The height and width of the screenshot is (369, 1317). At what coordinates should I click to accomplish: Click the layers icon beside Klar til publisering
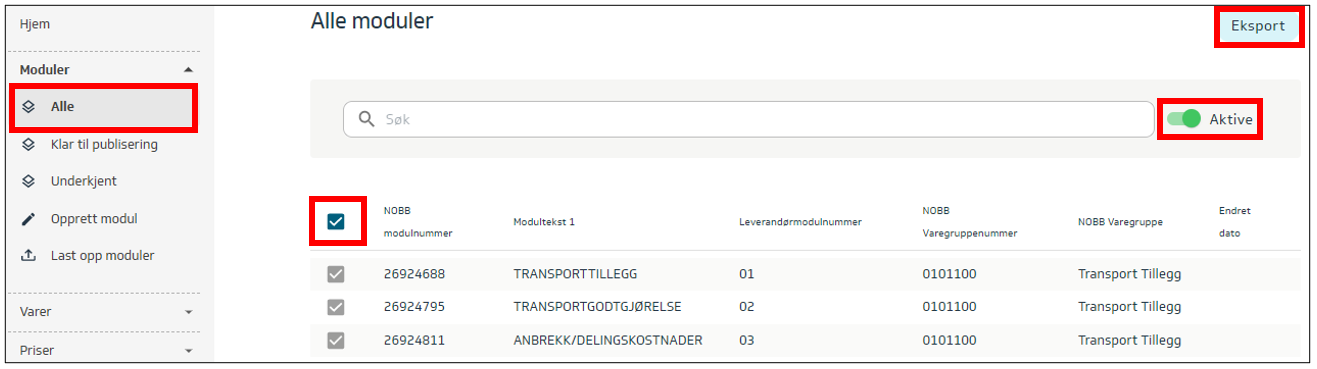tap(29, 144)
